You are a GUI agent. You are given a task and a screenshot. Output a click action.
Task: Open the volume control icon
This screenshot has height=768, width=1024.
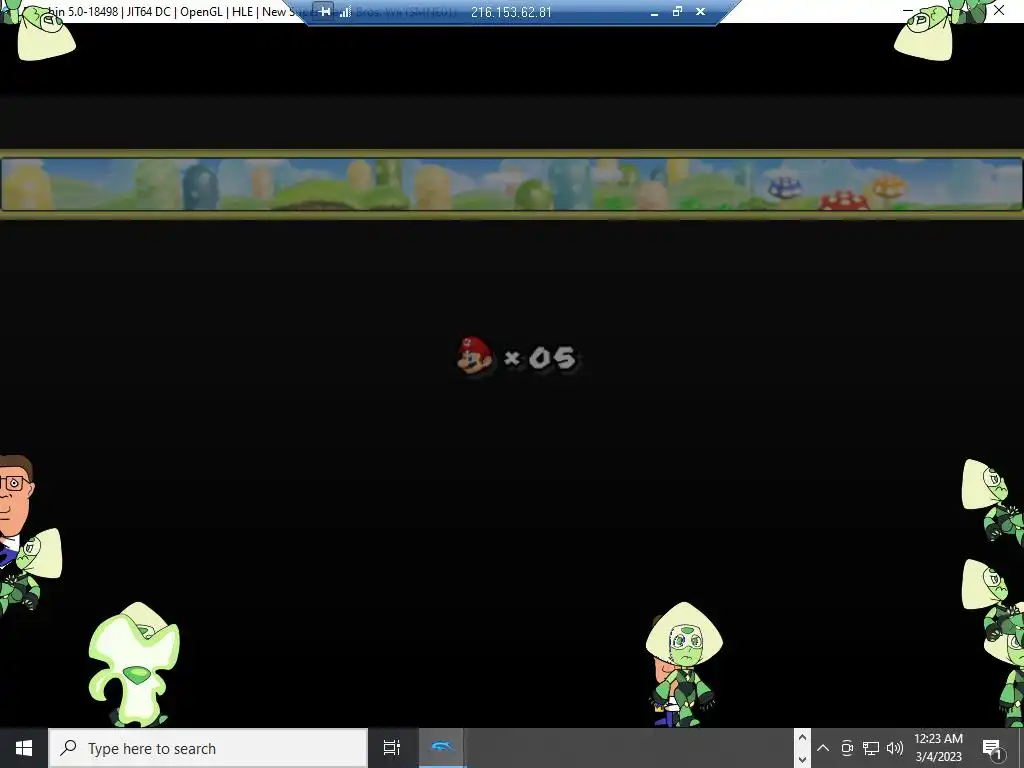(x=895, y=748)
